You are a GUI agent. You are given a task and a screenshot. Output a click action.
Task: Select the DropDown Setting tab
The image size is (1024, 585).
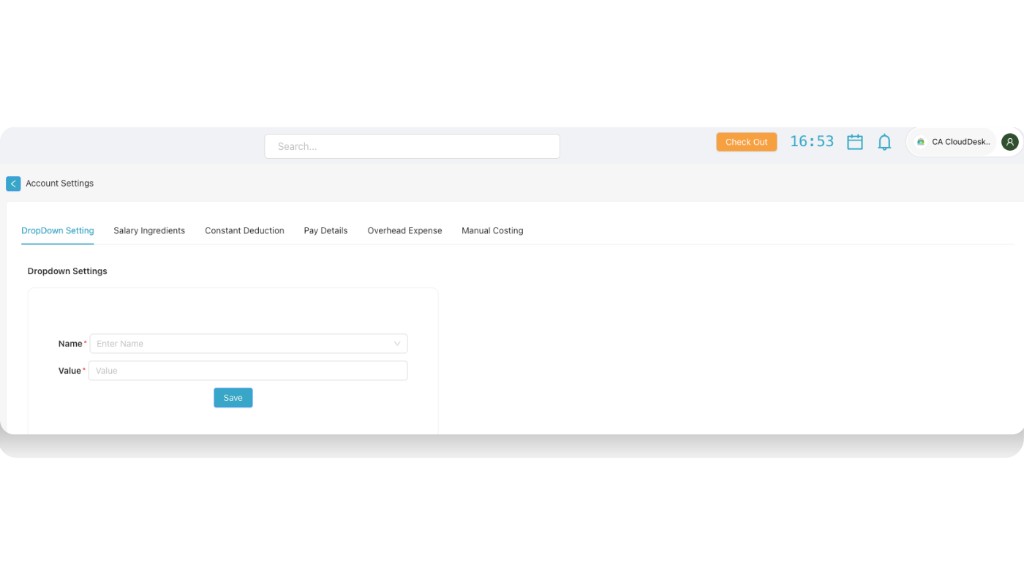point(57,230)
